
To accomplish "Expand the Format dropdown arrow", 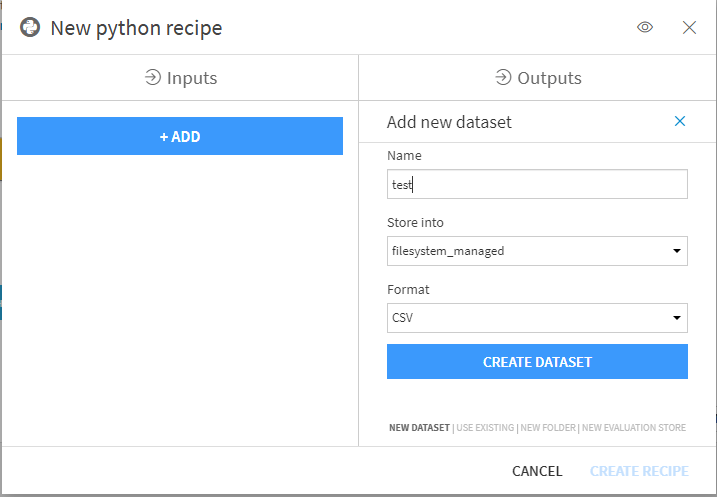I will click(677, 318).
